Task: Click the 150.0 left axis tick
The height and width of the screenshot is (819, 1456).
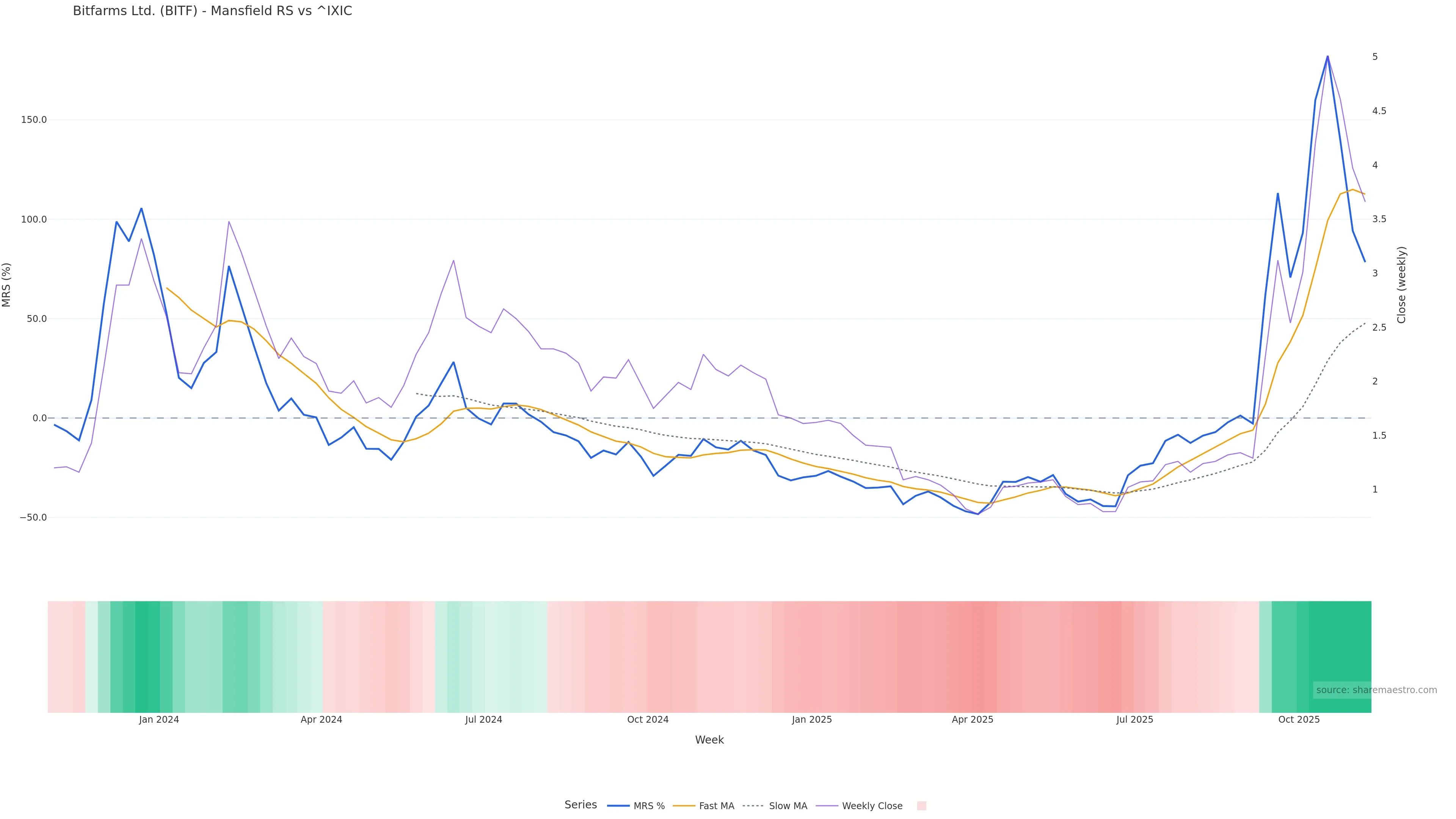Action: coord(34,120)
